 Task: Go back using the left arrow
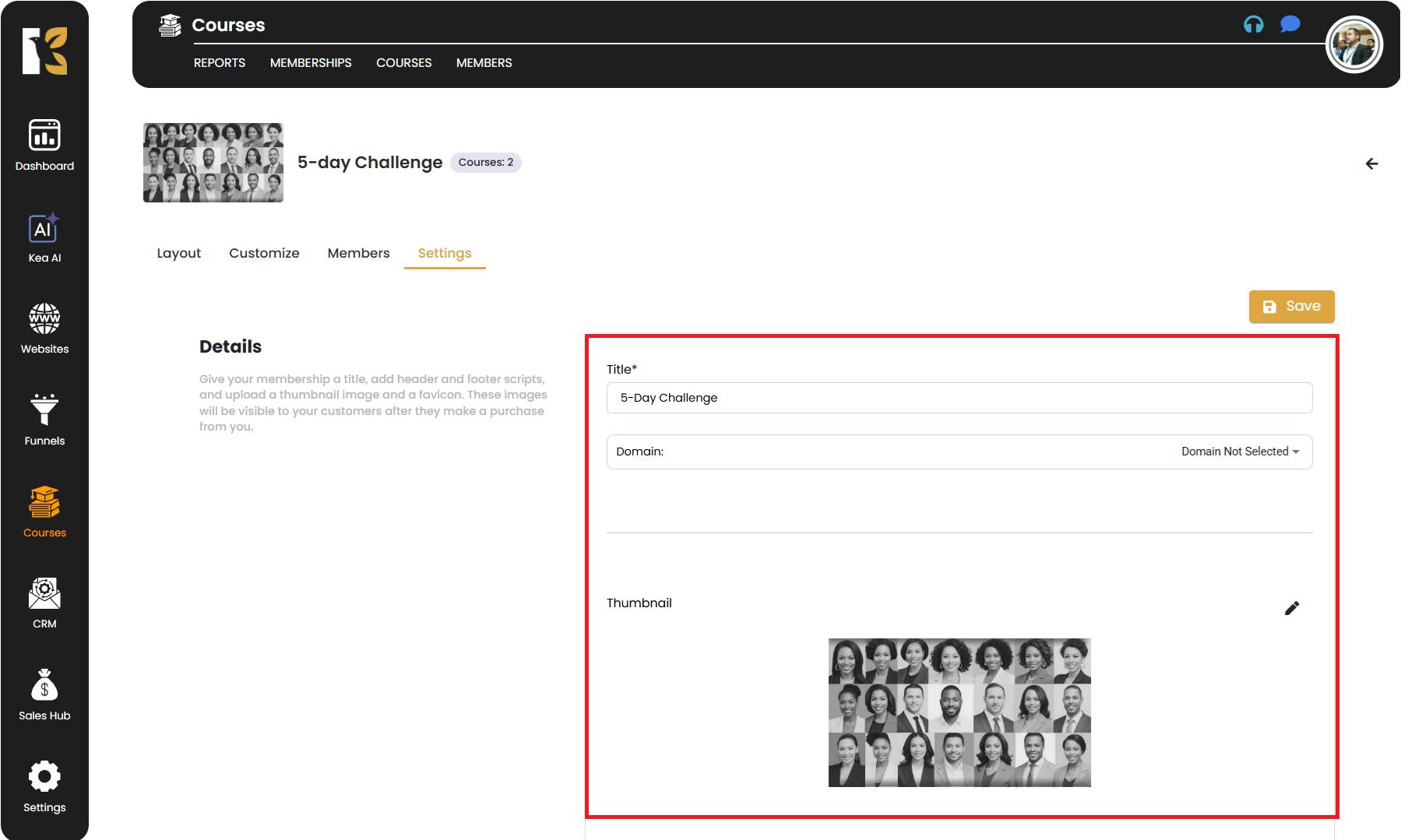click(x=1371, y=163)
